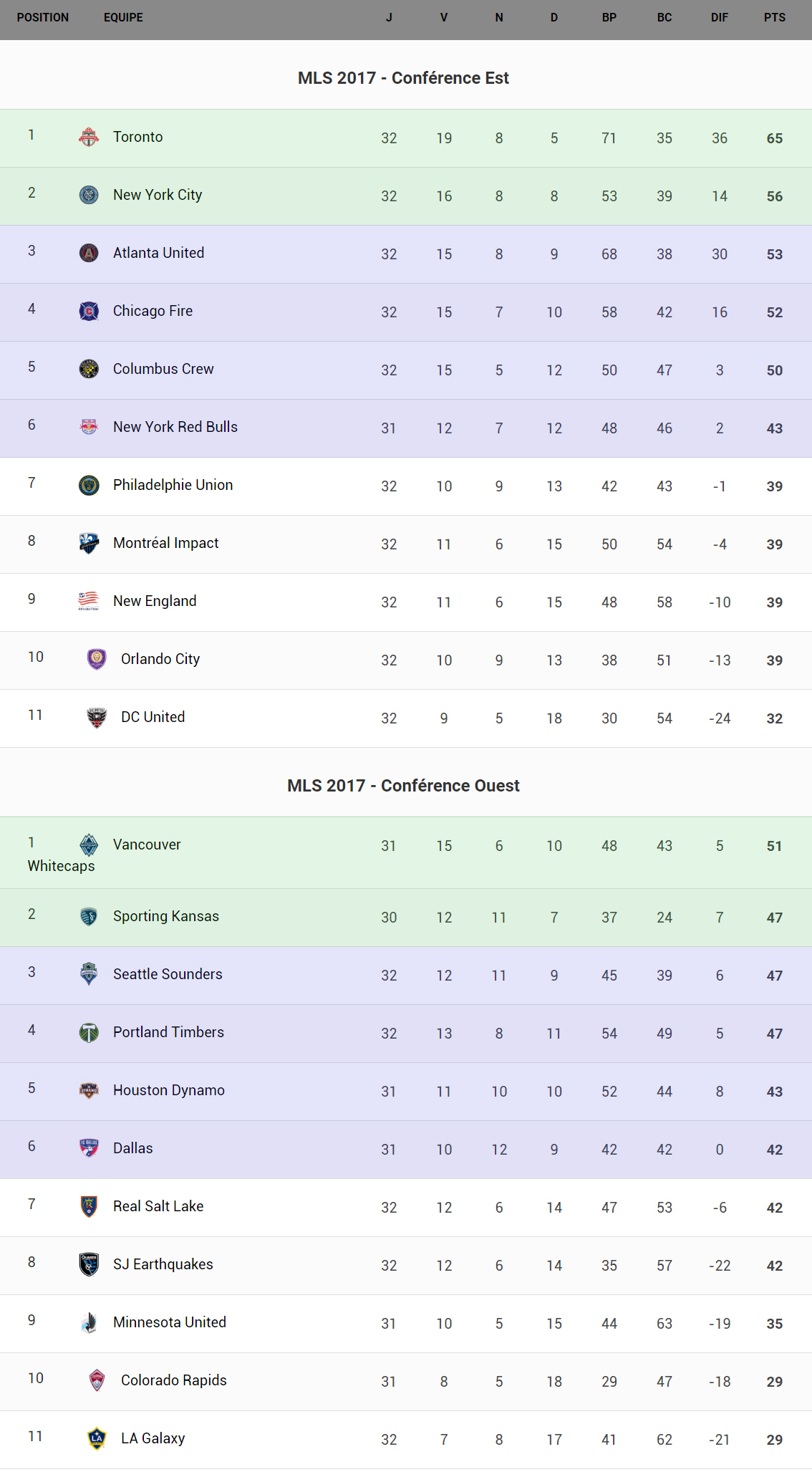Screen dimensions: 812x1477
Task: Click the Orlando City crest
Action: click(97, 659)
